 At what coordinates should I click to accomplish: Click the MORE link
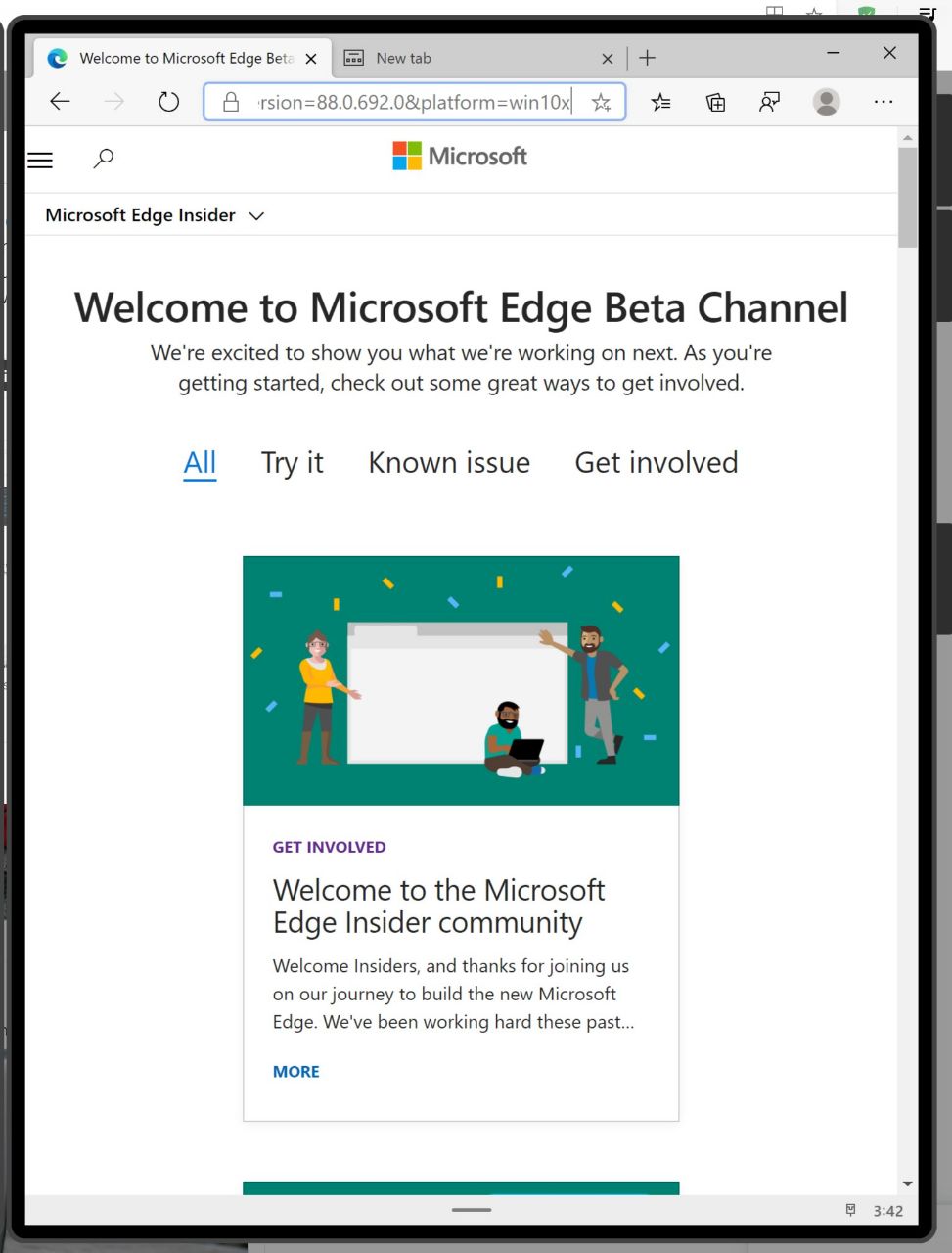tap(296, 1072)
